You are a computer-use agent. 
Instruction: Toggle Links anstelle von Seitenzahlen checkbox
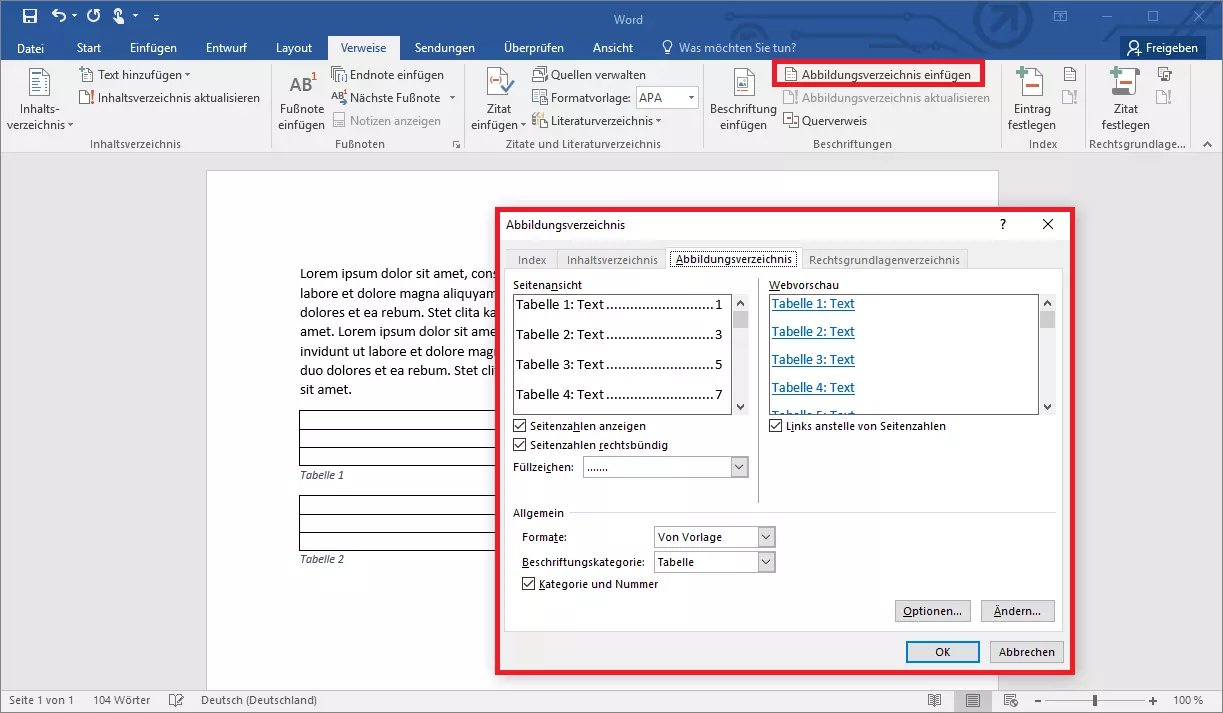(x=775, y=426)
